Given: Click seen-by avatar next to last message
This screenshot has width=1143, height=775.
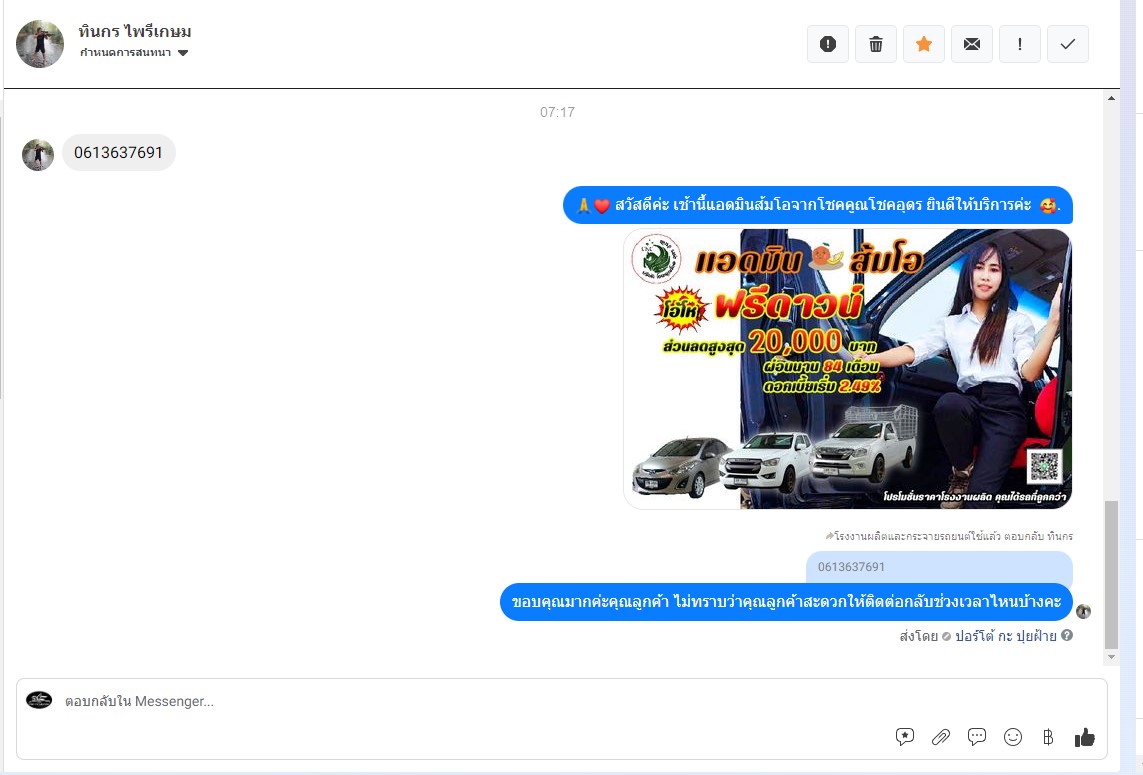Looking at the screenshot, I should 1083,611.
